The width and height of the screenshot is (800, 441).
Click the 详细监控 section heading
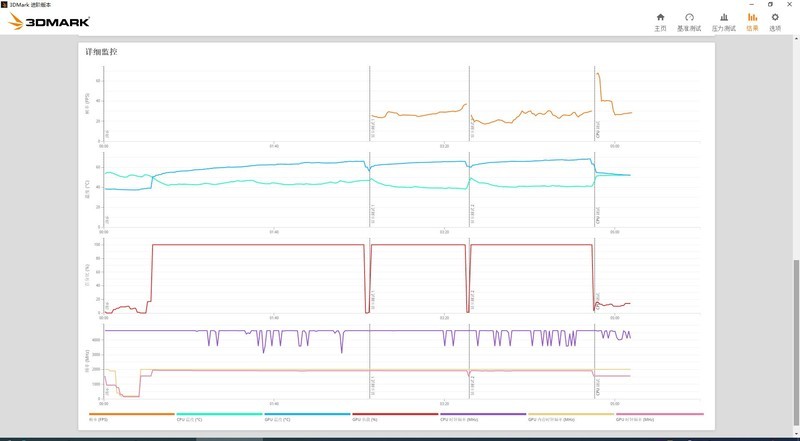pos(102,52)
